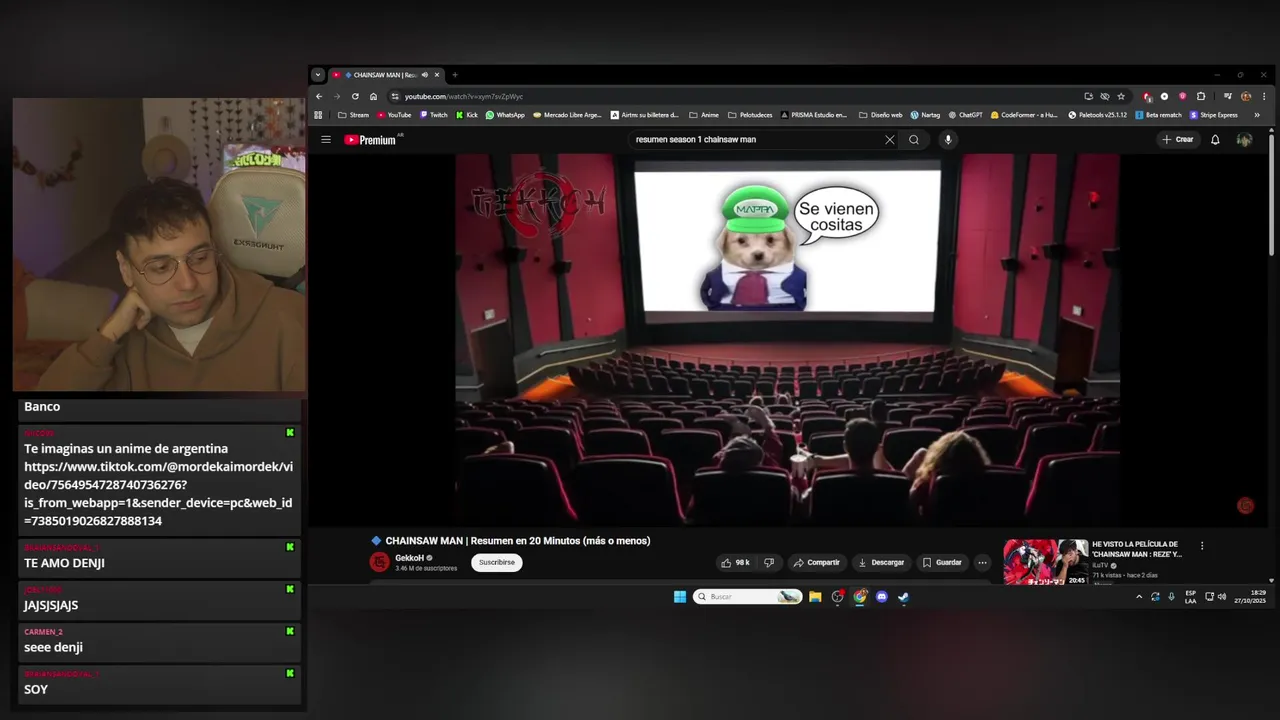The width and height of the screenshot is (1280, 720).
Task: Open a new browser tab
Action: (x=454, y=75)
